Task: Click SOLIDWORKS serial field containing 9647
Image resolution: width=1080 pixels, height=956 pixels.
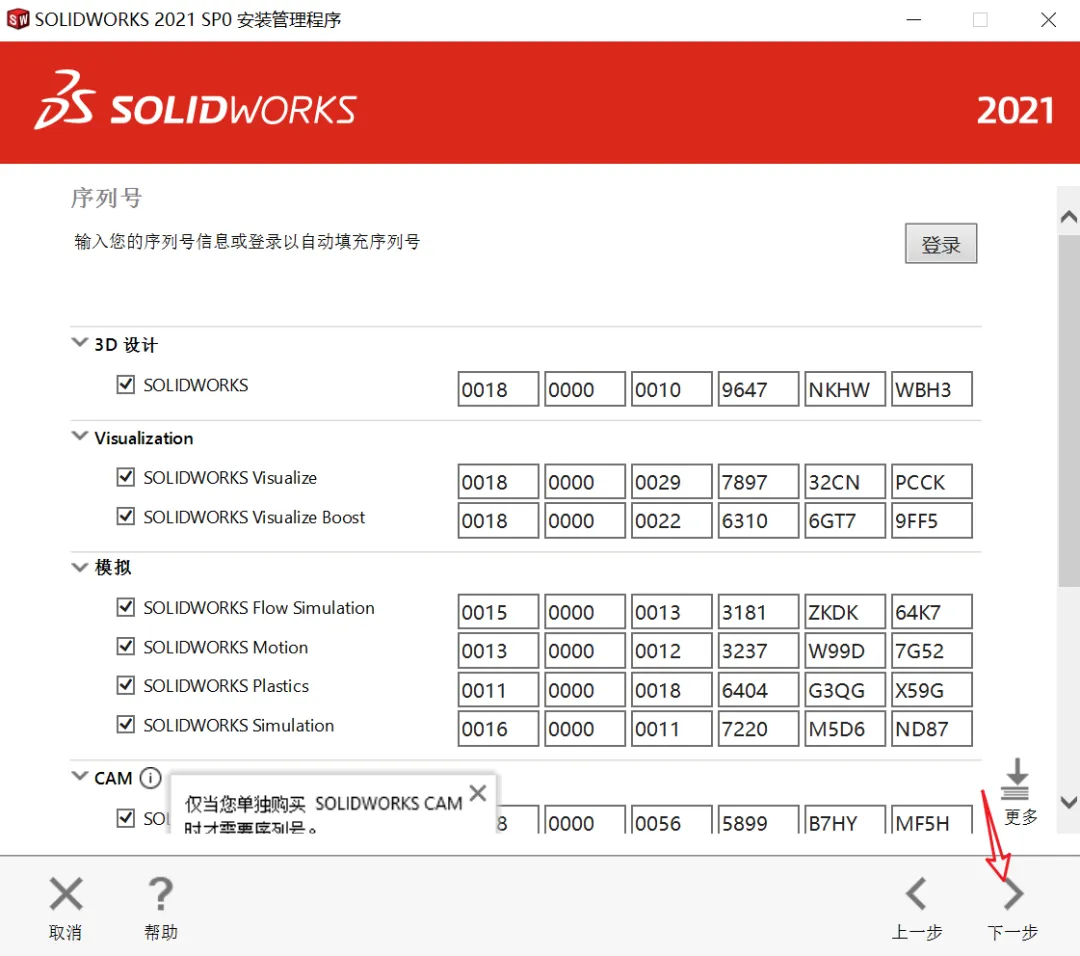Action: (758, 389)
